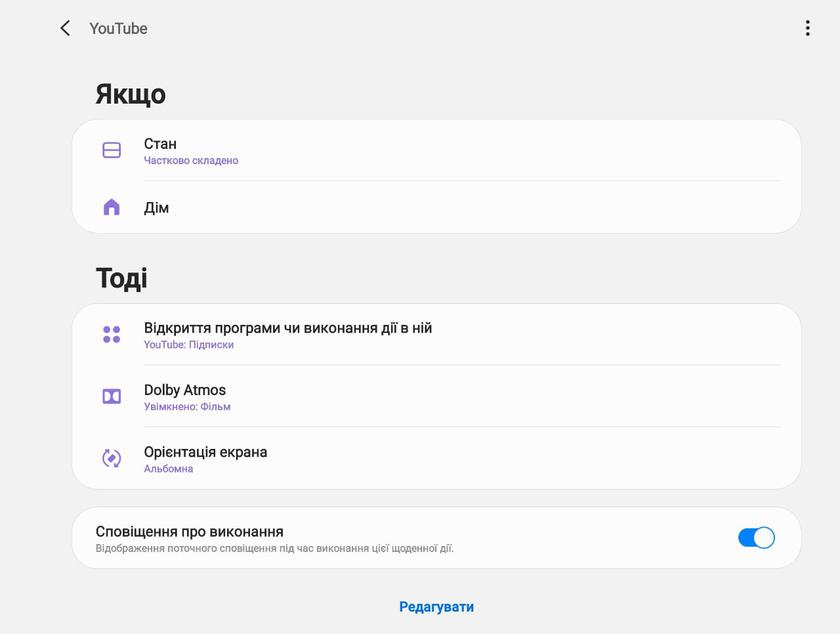Open the Орієнтація екрана action title
This screenshot has height=634, width=840.
click(205, 452)
